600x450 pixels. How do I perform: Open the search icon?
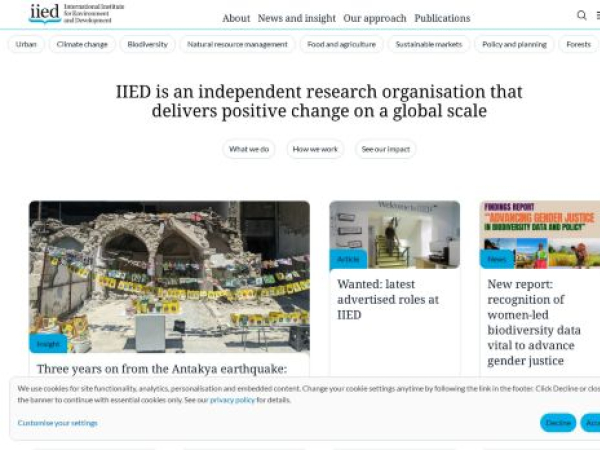click(x=581, y=15)
